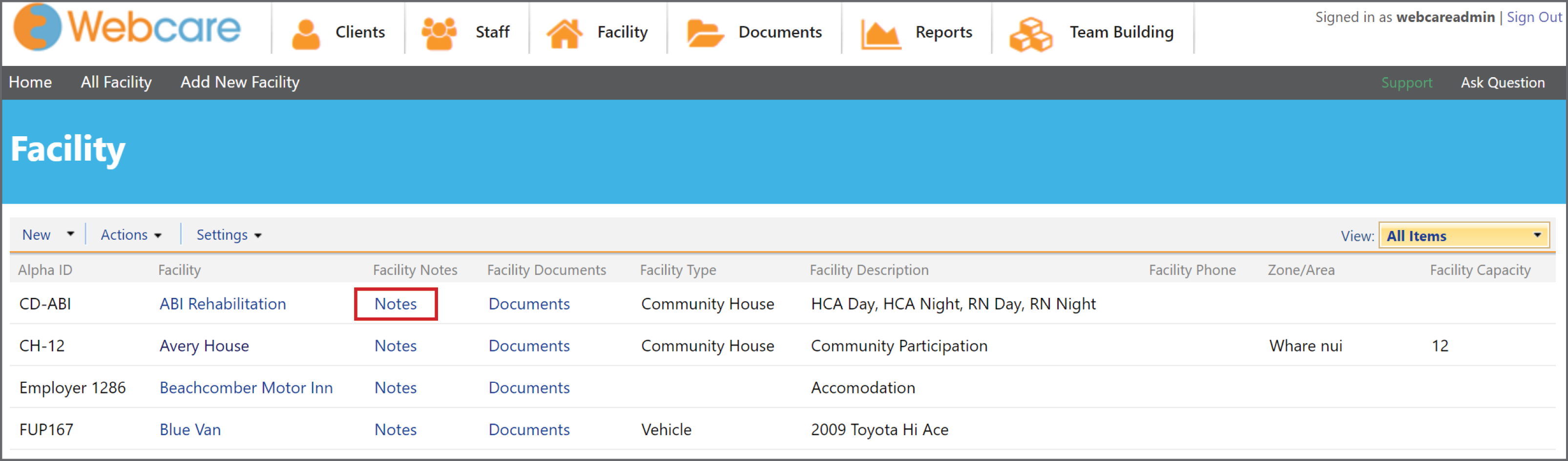The image size is (1568, 461).
Task: Click Ask Question in the navigation bar
Action: pyautogui.click(x=1504, y=82)
